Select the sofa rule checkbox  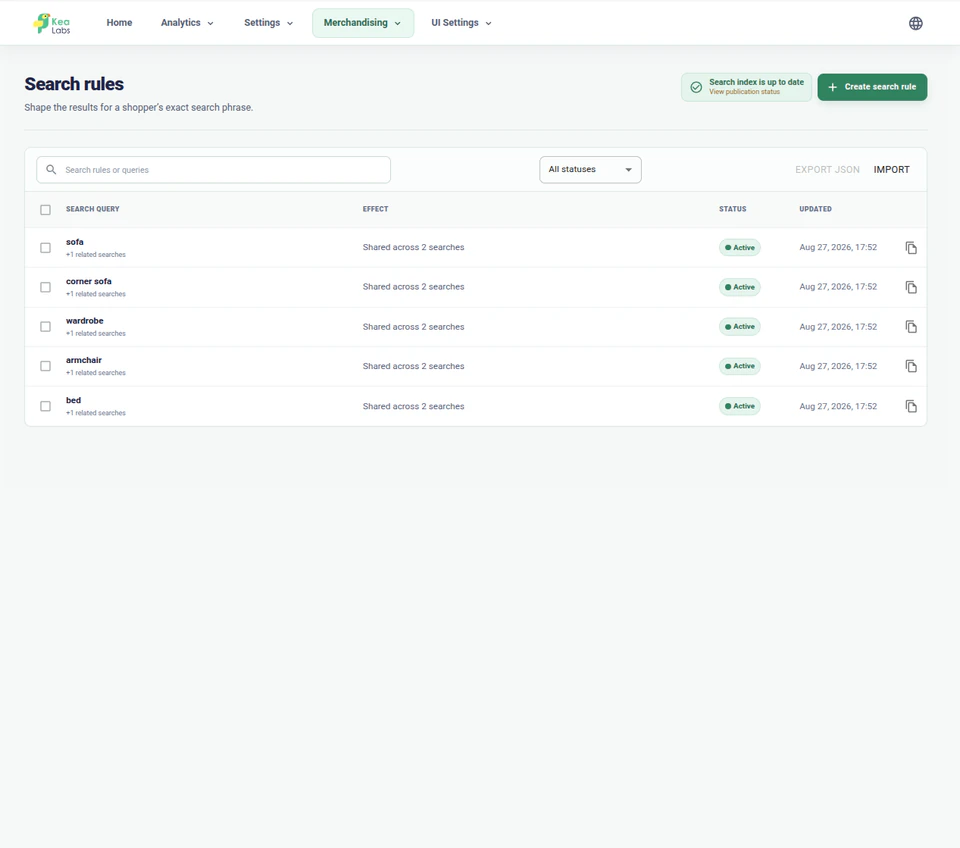click(x=45, y=247)
